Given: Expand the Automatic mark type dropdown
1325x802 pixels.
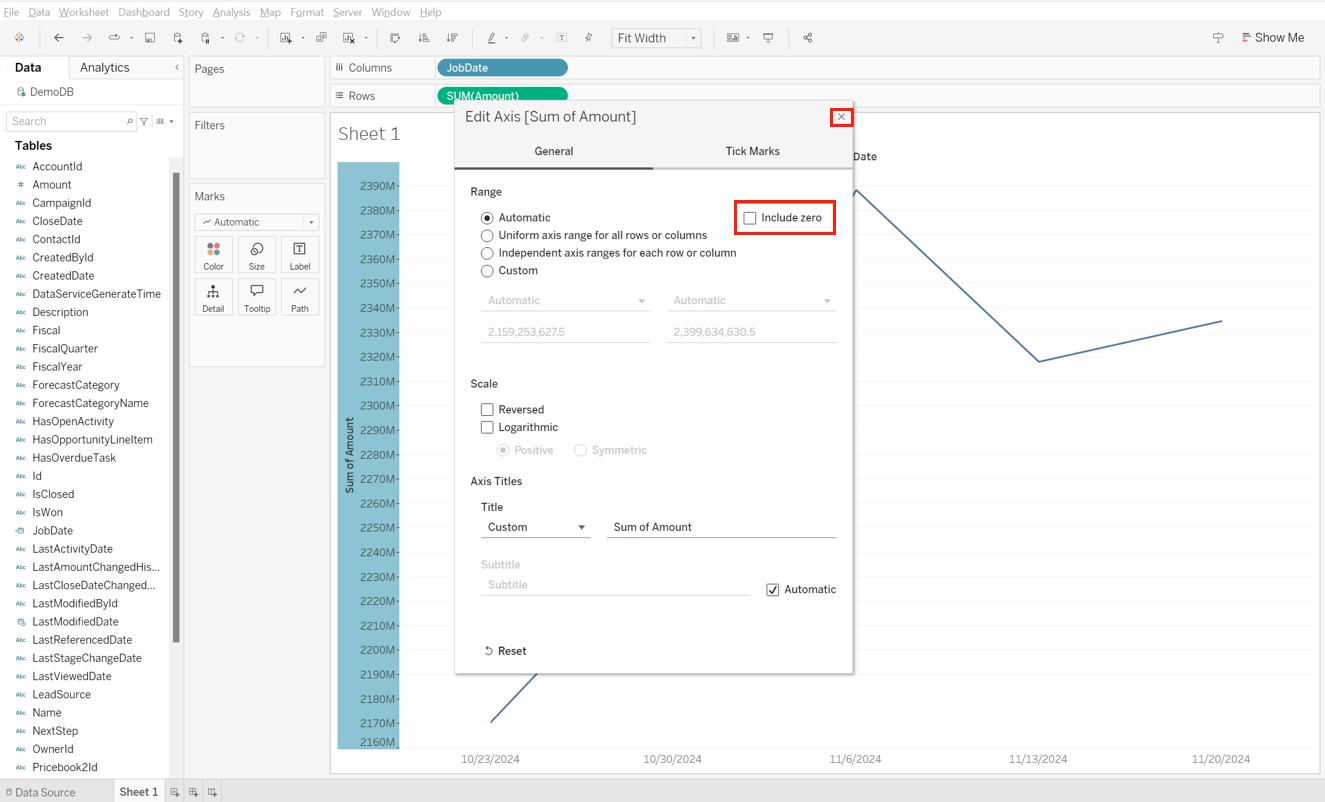Looking at the screenshot, I should 257,222.
